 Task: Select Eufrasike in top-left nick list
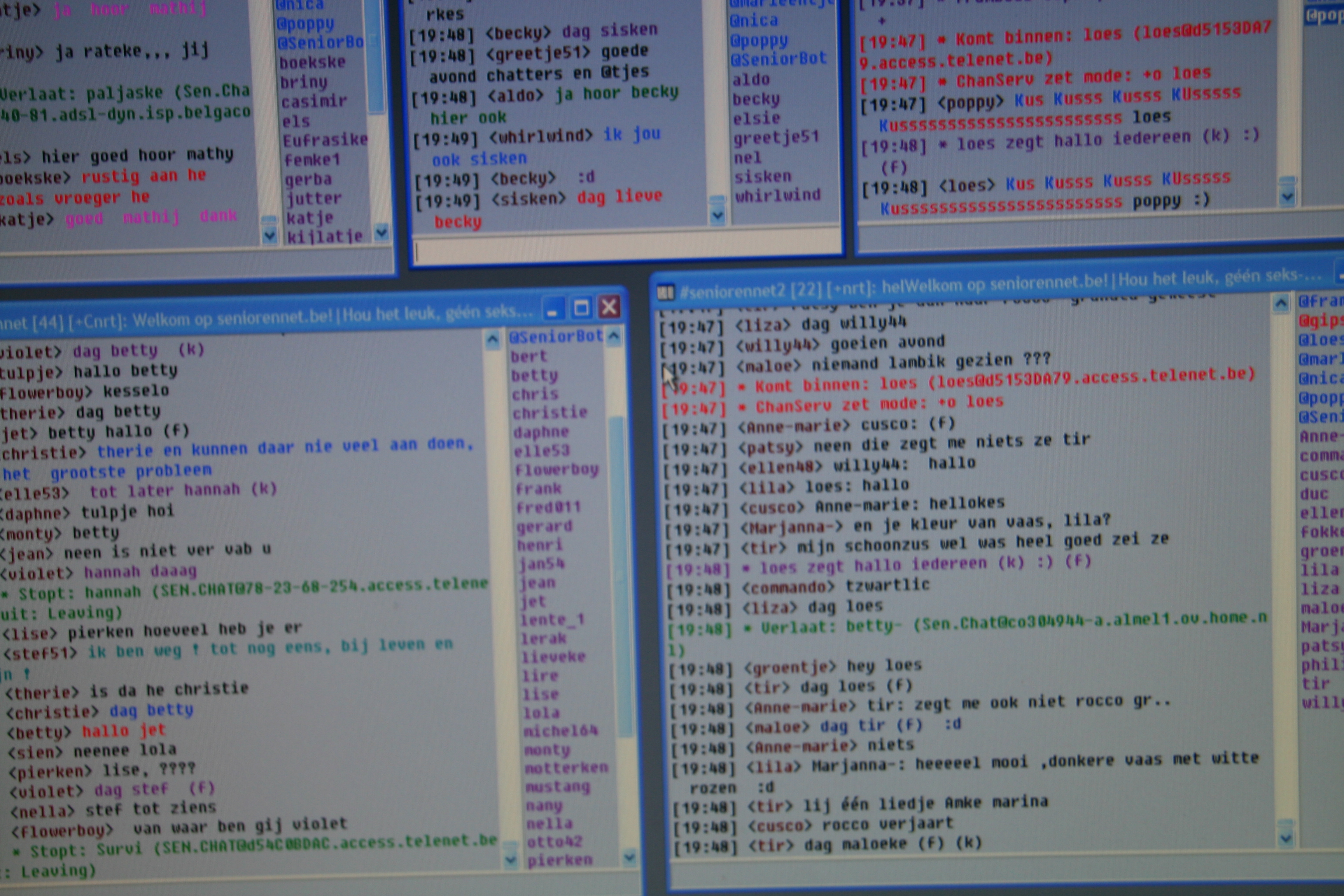(325, 140)
